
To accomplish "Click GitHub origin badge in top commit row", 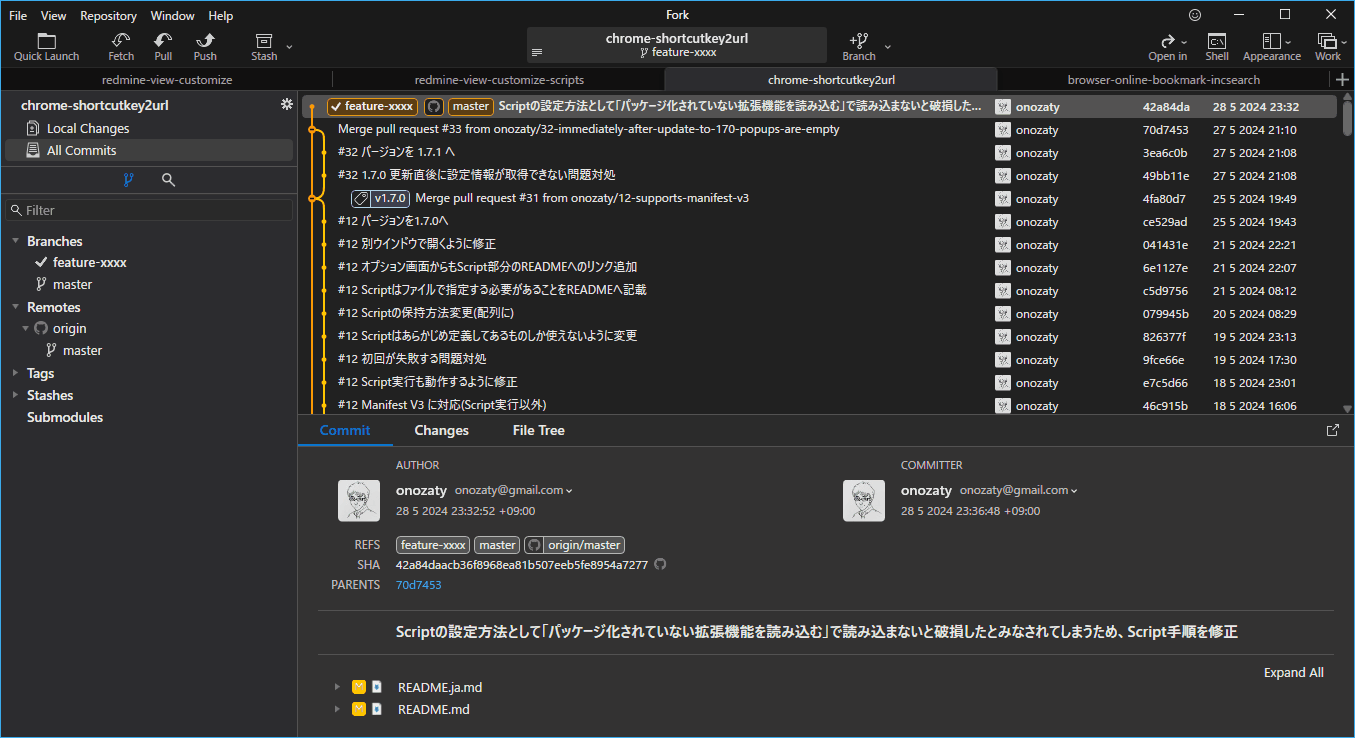I will [x=434, y=107].
